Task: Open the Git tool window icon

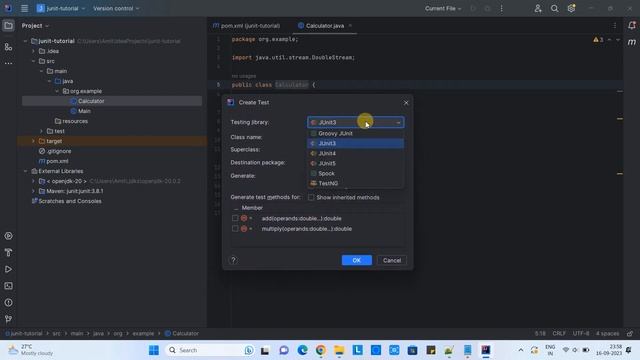Action: coord(8,319)
